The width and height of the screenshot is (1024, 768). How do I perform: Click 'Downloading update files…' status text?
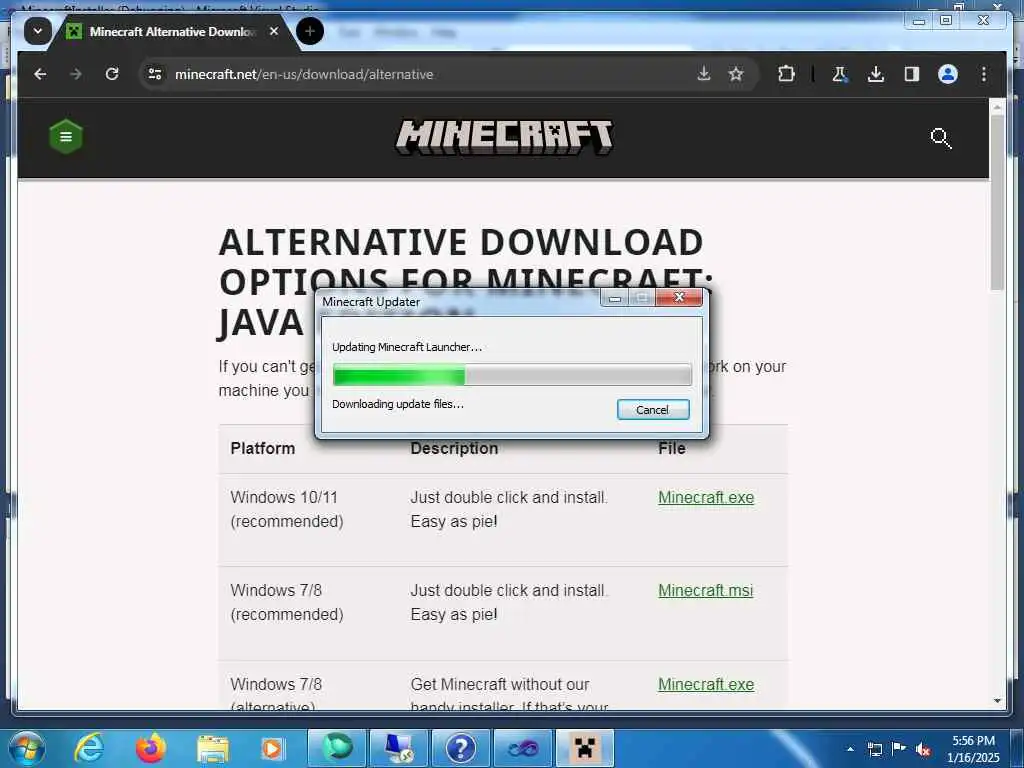click(x=398, y=404)
